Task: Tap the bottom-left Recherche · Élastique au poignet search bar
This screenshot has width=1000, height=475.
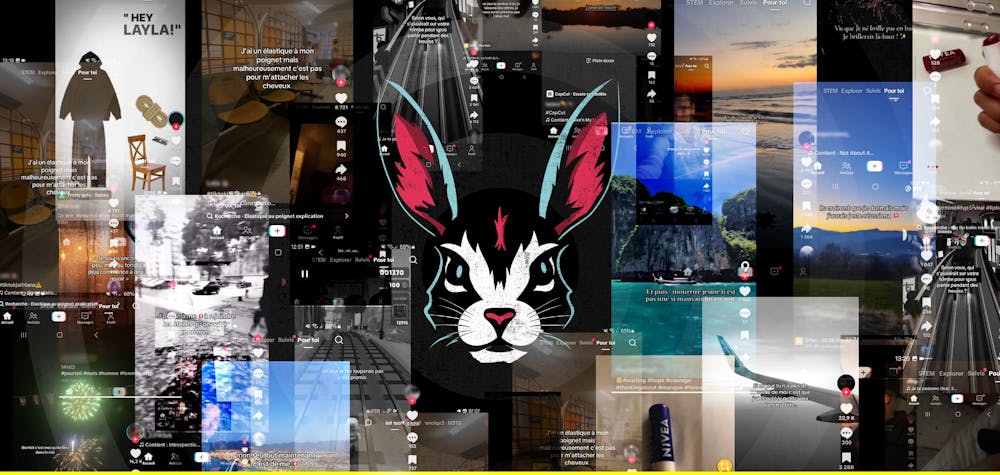Action: [50, 305]
